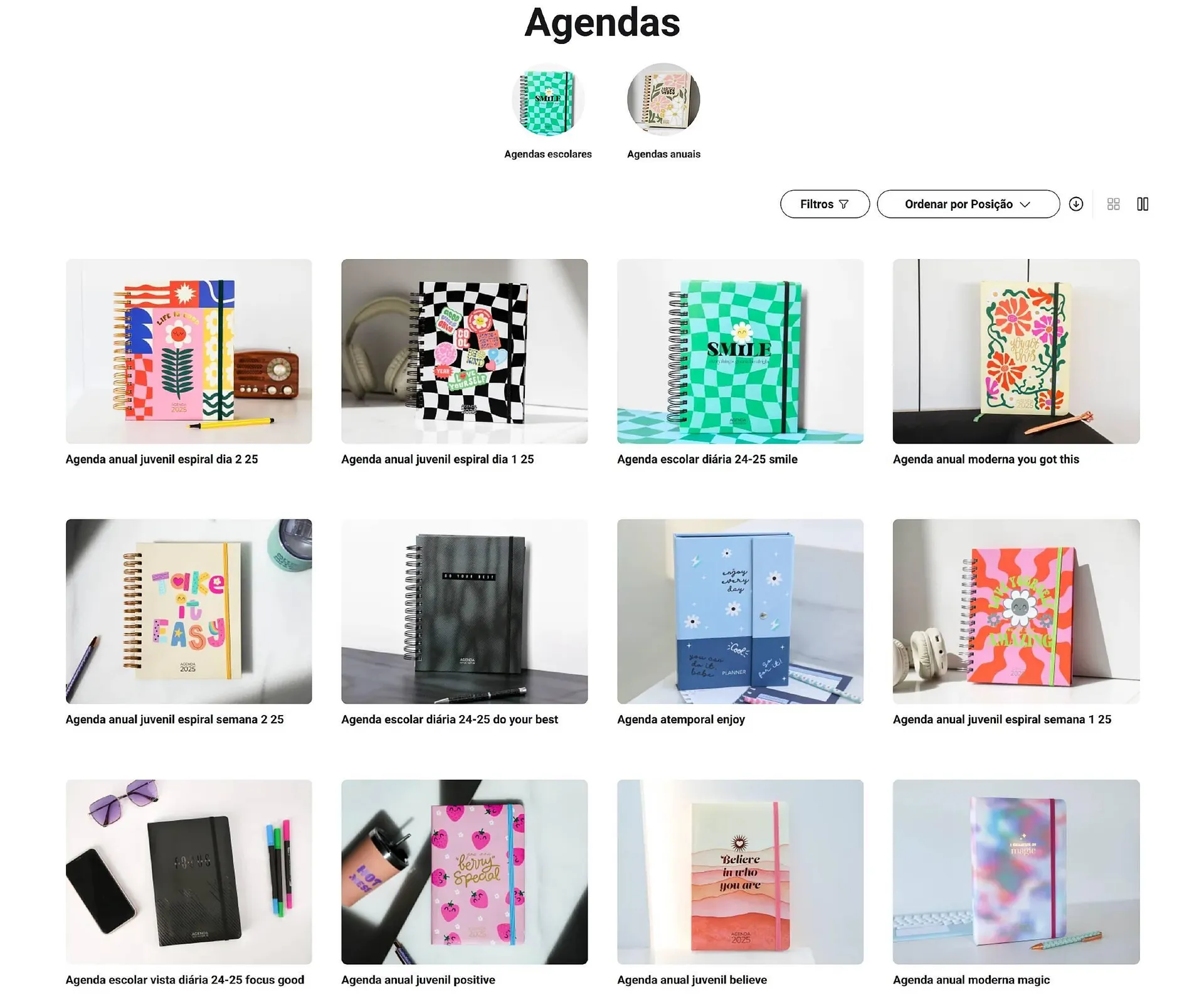Click the Agendas escolares label
The width and height of the screenshot is (1204, 1008).
coord(548,154)
